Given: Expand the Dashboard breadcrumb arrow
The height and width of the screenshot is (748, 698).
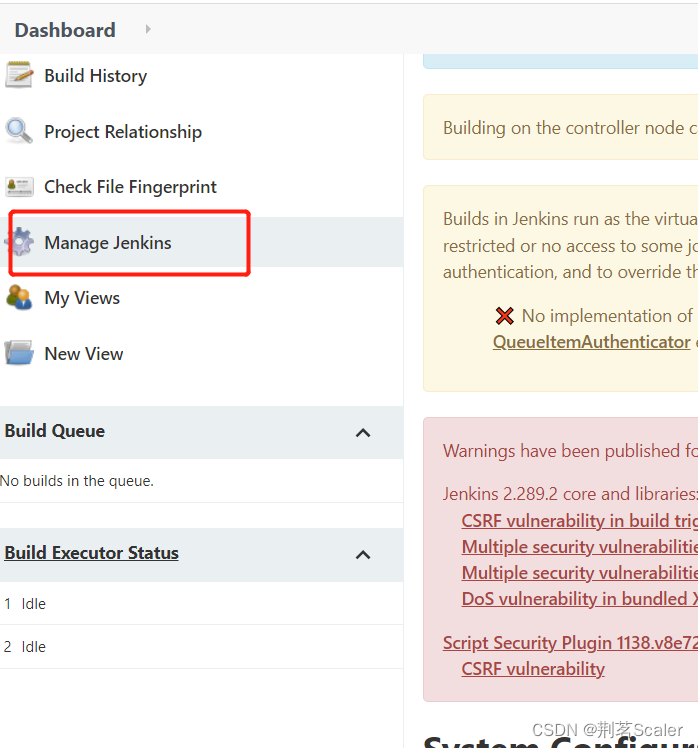Looking at the screenshot, I should pos(148,30).
